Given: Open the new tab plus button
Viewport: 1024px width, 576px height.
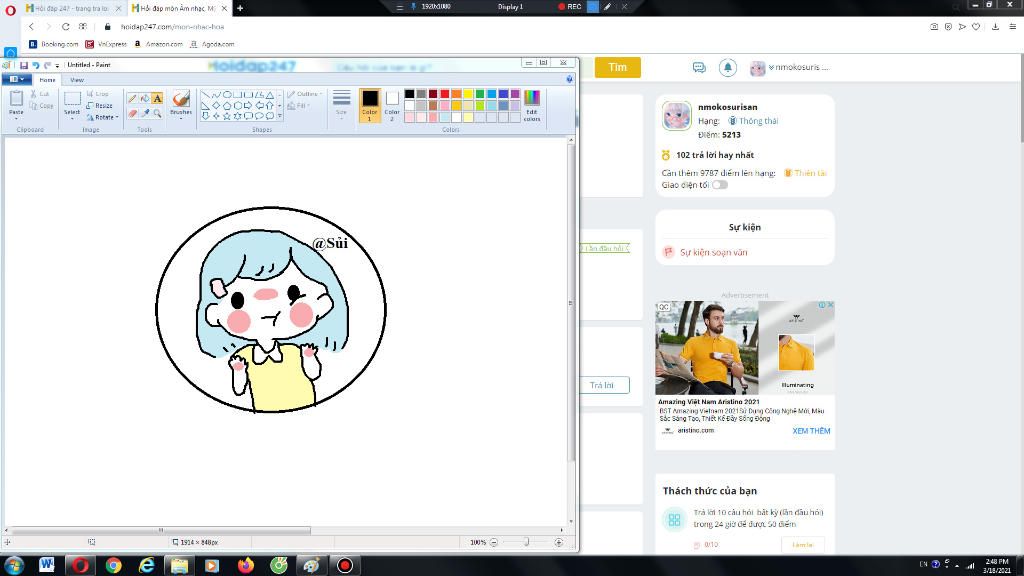Looking at the screenshot, I should coord(240,8).
